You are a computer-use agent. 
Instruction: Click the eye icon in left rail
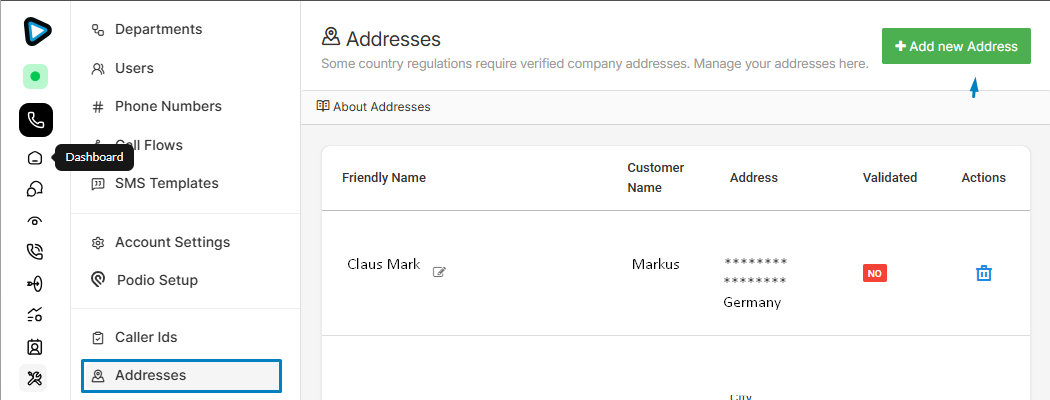click(x=35, y=221)
